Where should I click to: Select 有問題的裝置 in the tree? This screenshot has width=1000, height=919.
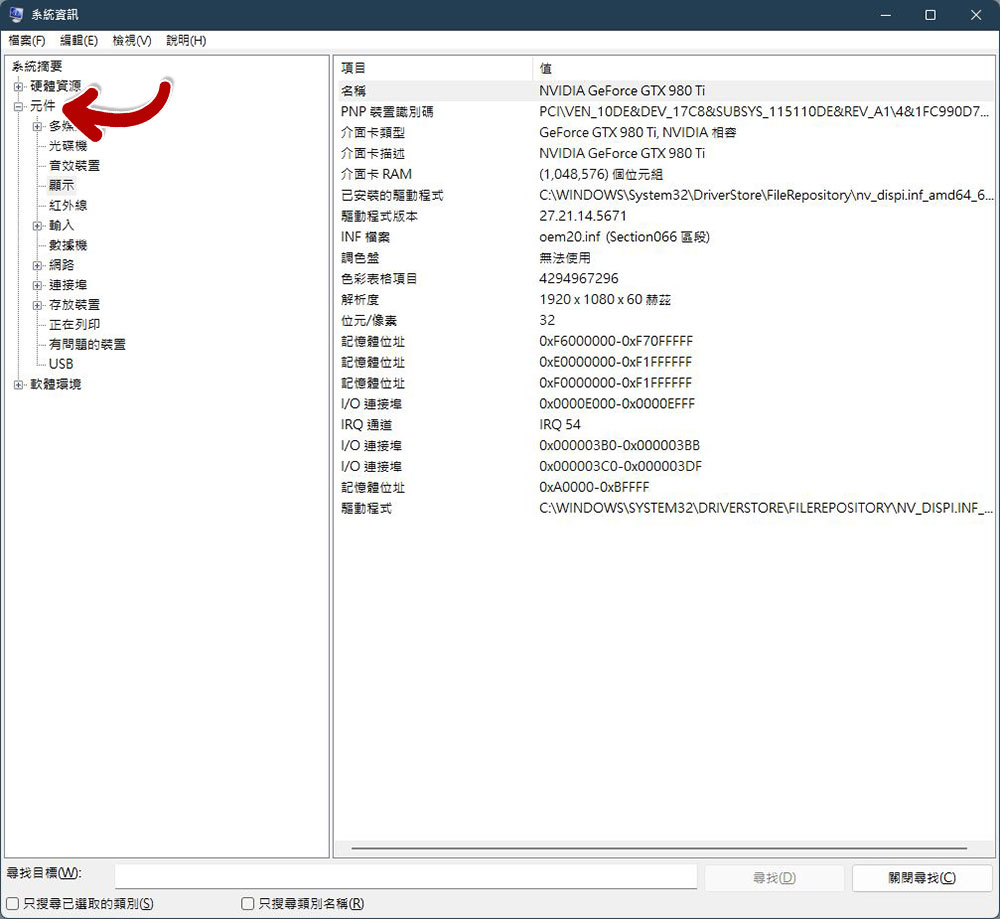coord(87,344)
